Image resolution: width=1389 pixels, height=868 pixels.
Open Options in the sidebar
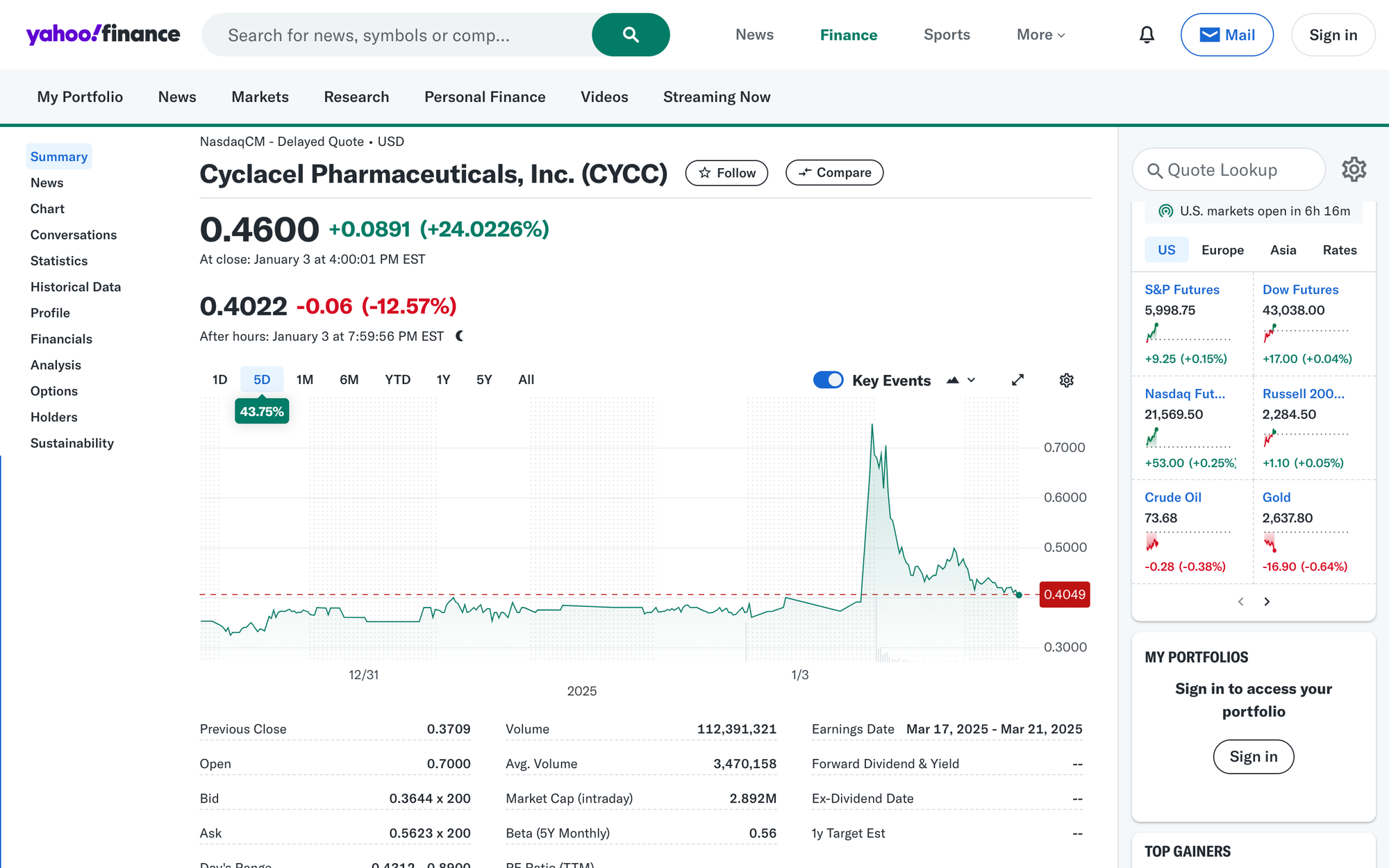click(54, 391)
